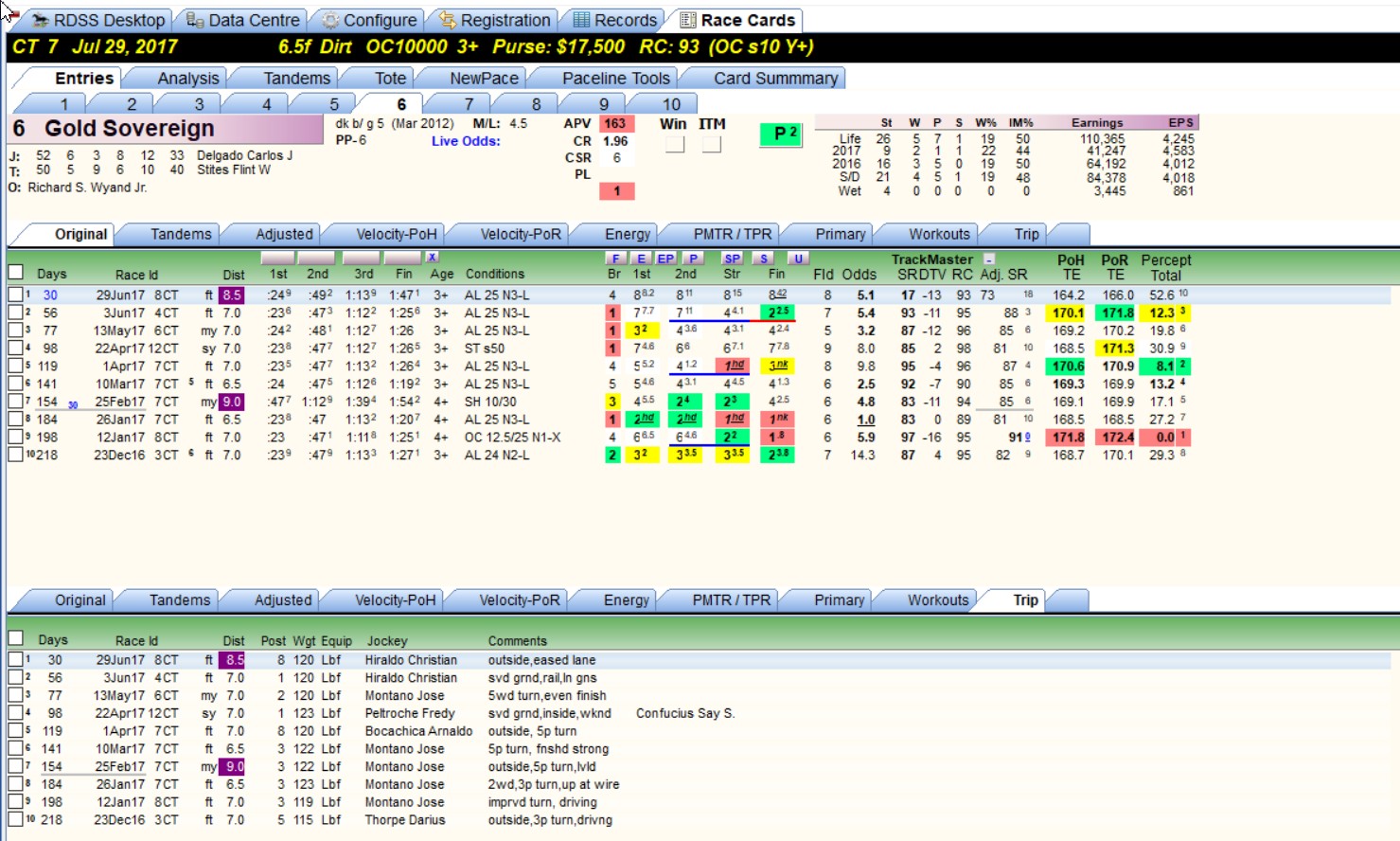Tick the ITM checkbox
This screenshot has width=1400, height=841.
pyautogui.click(x=711, y=144)
